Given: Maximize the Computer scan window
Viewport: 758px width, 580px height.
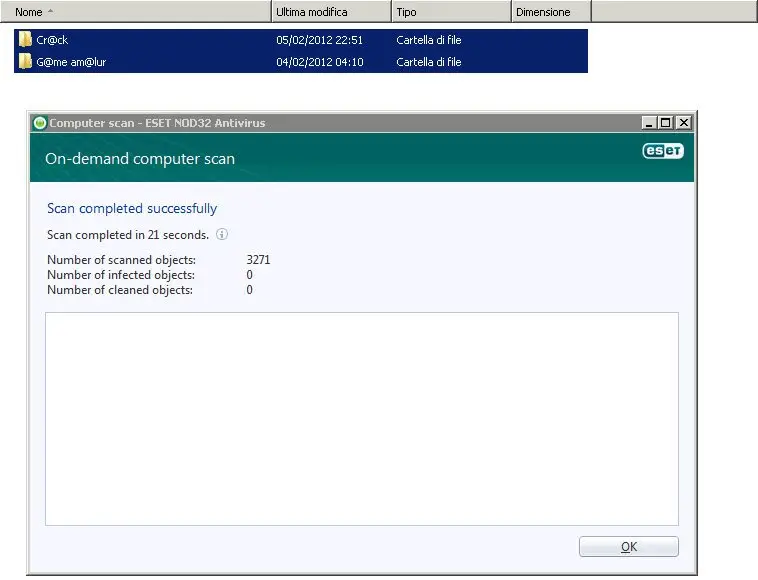Looking at the screenshot, I should (666, 123).
